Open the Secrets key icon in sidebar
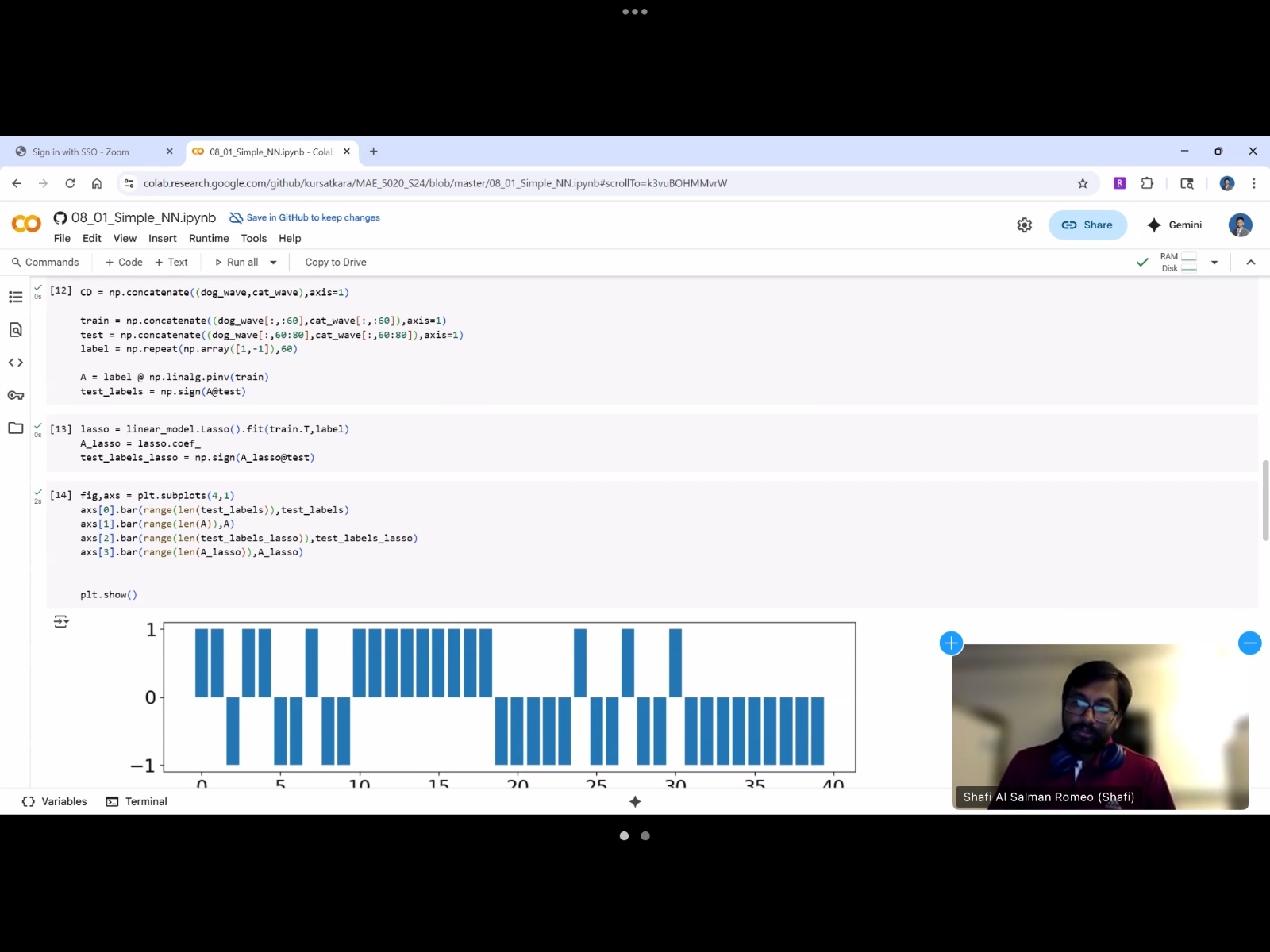The width and height of the screenshot is (1270, 952). click(15, 395)
